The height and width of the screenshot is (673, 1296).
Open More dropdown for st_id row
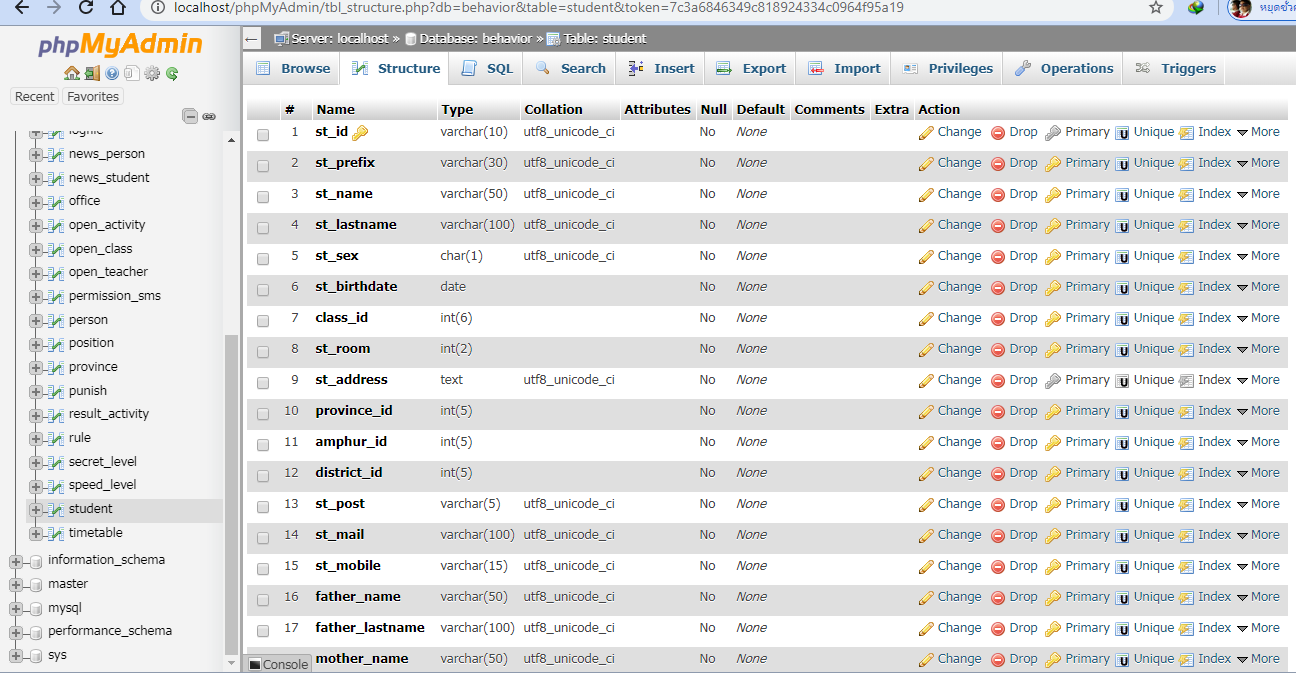[x=1258, y=132]
